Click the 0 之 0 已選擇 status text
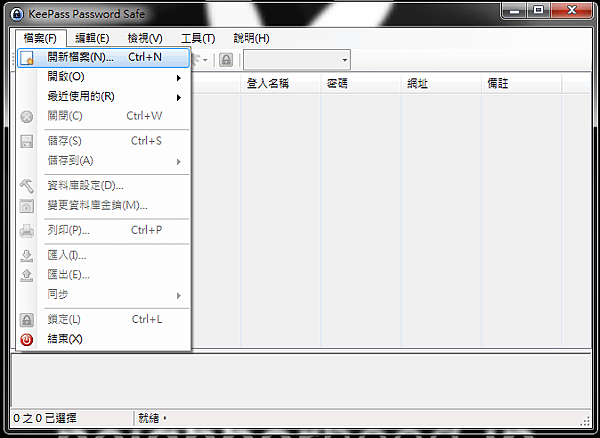This screenshot has height=438, width=600. pos(45,418)
